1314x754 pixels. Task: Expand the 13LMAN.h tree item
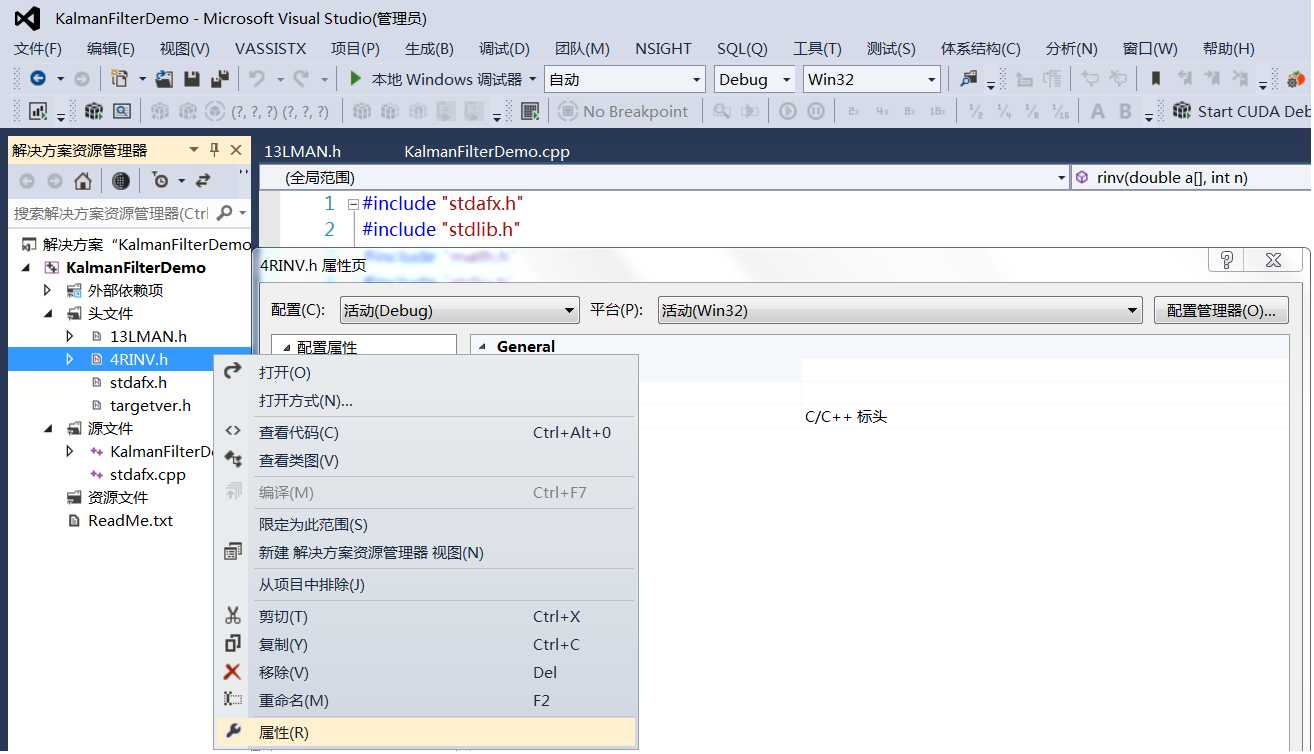[69, 336]
